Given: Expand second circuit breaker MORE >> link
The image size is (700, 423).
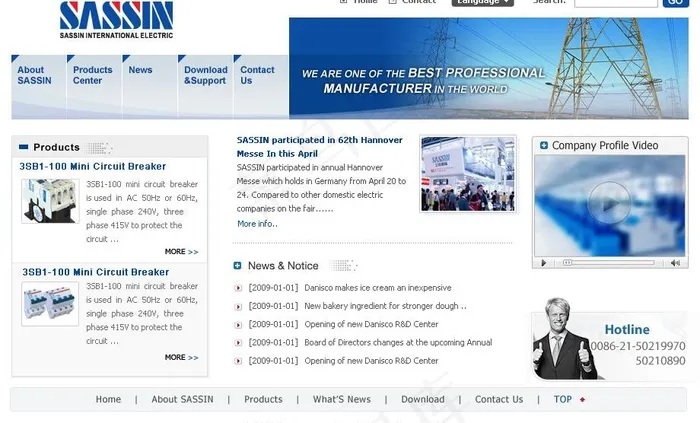Looking at the screenshot, I should pos(182,357).
